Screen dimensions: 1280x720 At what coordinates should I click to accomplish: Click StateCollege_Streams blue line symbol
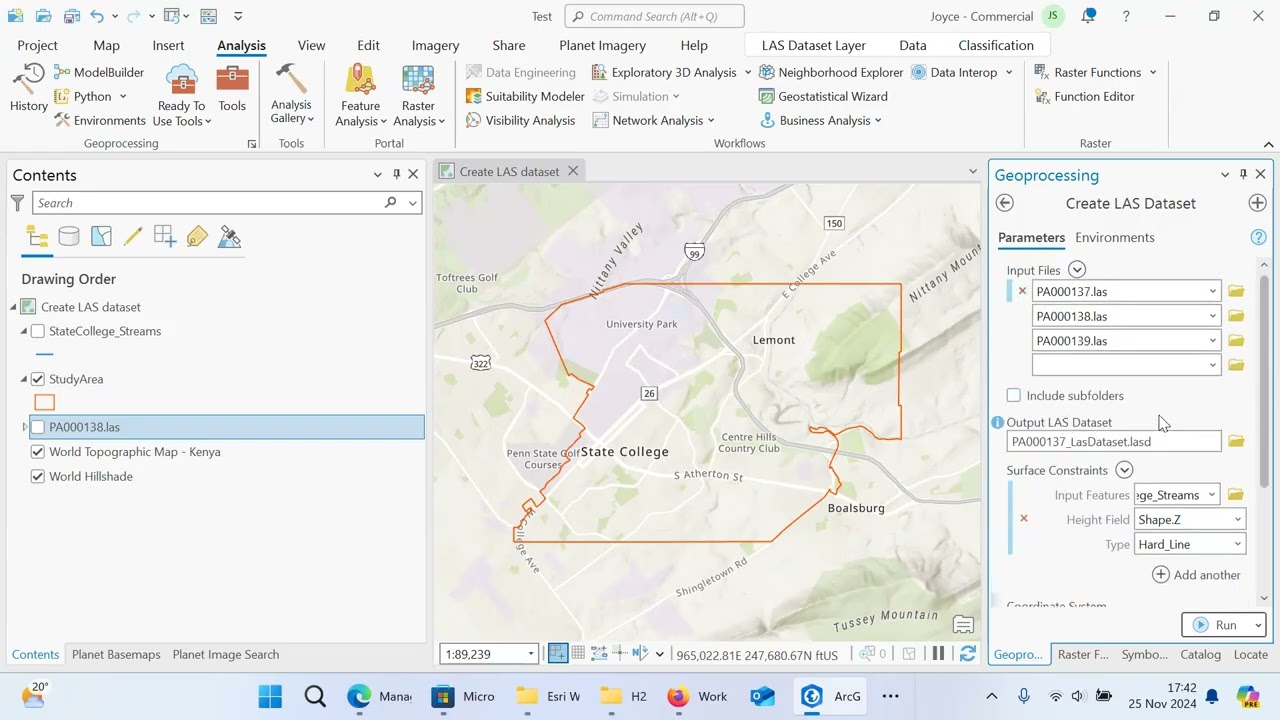coord(44,354)
